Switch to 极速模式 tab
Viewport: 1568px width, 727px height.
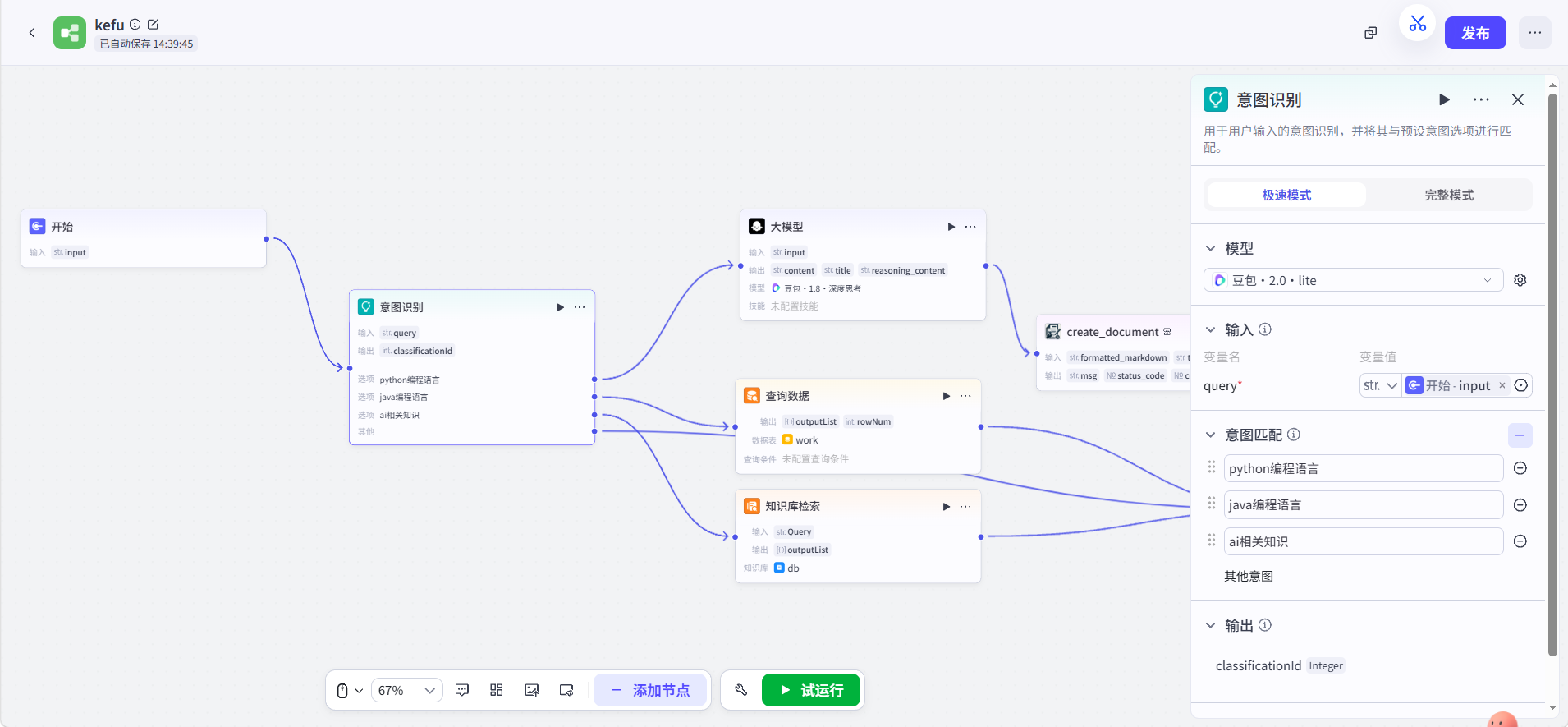(x=1286, y=195)
